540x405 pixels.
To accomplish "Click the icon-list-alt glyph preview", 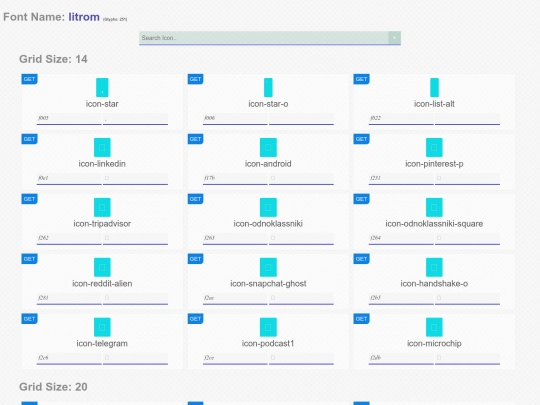I will click(x=434, y=87).
